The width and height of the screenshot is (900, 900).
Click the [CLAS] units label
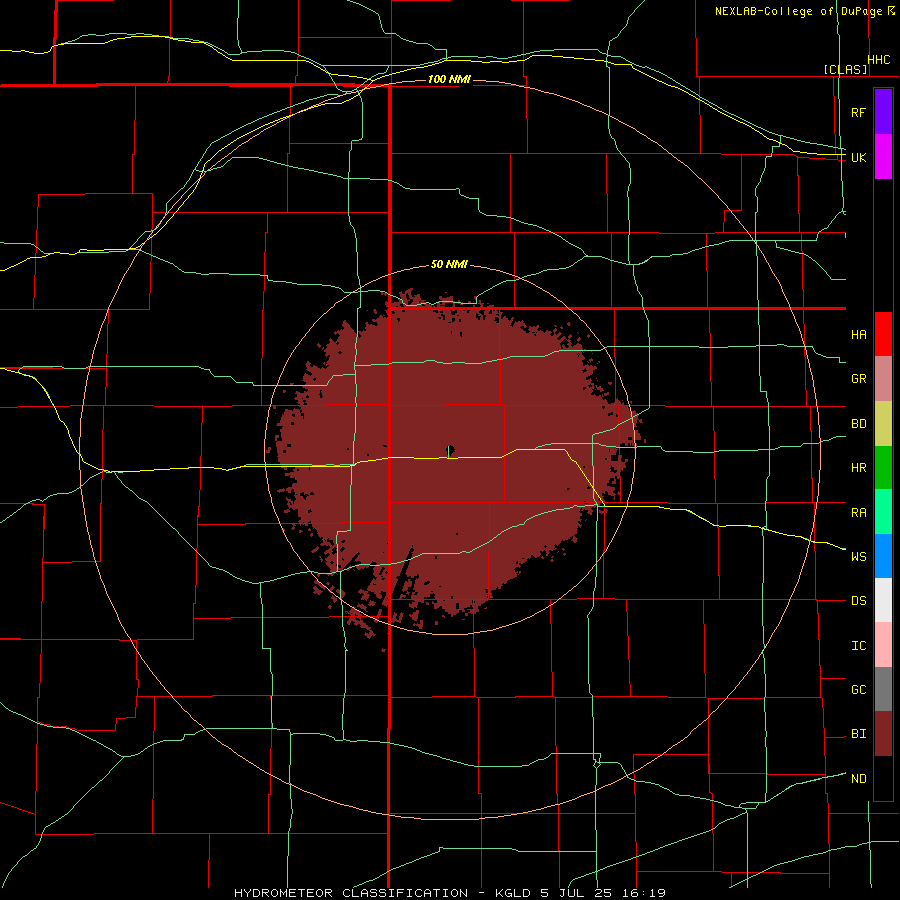(x=845, y=69)
